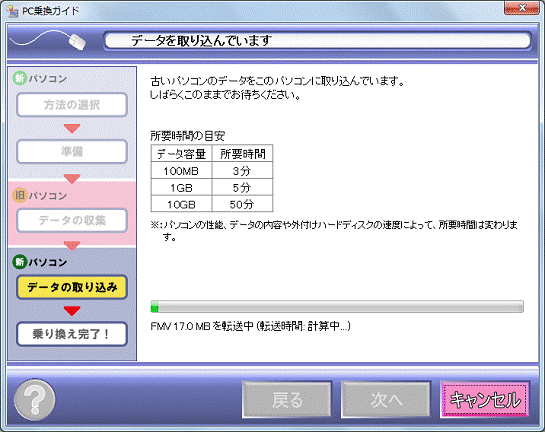The height and width of the screenshot is (432, 545).
Task: Click the data transfer progress bar
Action: pyautogui.click(x=337, y=307)
